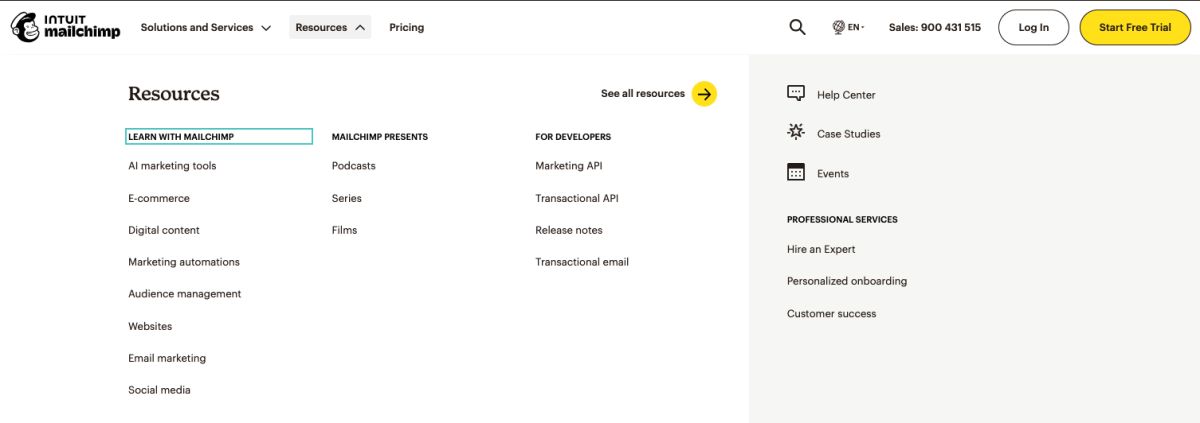Call the Sales 900 431 515 number
1200x423 pixels.
click(934, 28)
